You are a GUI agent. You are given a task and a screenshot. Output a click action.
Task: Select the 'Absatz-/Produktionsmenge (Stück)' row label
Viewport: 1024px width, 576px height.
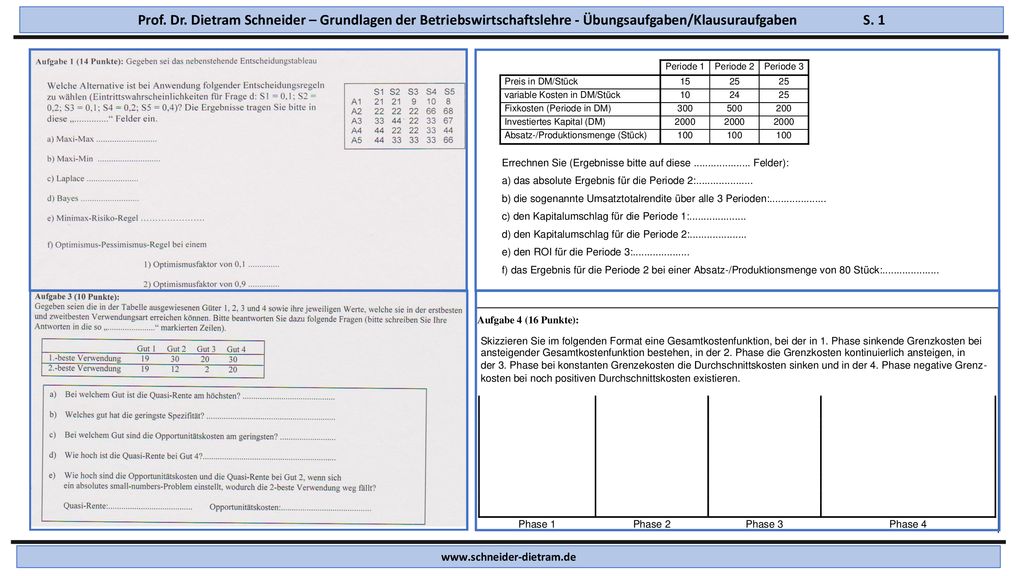click(x=575, y=135)
